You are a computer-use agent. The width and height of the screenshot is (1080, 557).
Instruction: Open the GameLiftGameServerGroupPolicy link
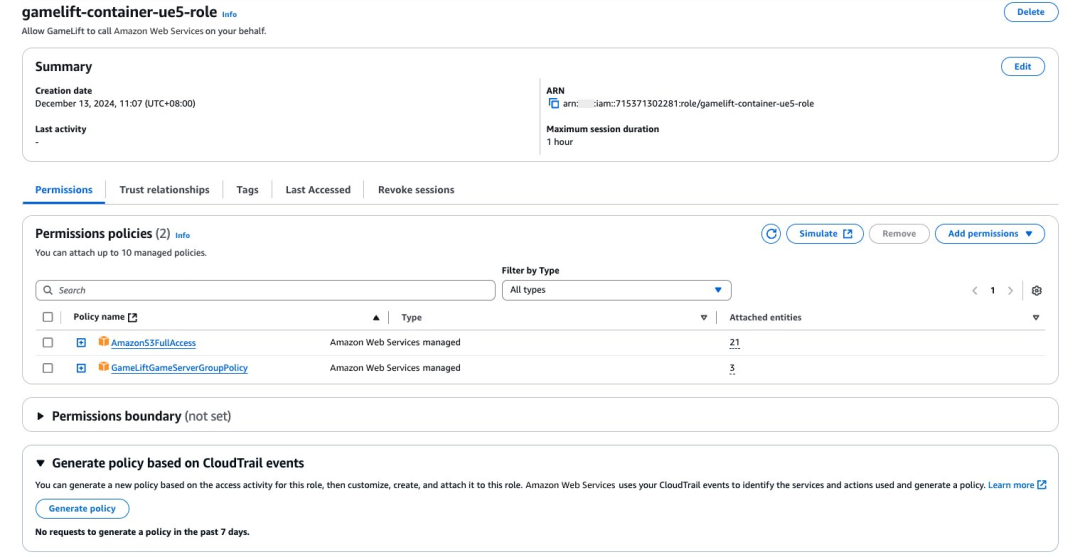point(179,368)
